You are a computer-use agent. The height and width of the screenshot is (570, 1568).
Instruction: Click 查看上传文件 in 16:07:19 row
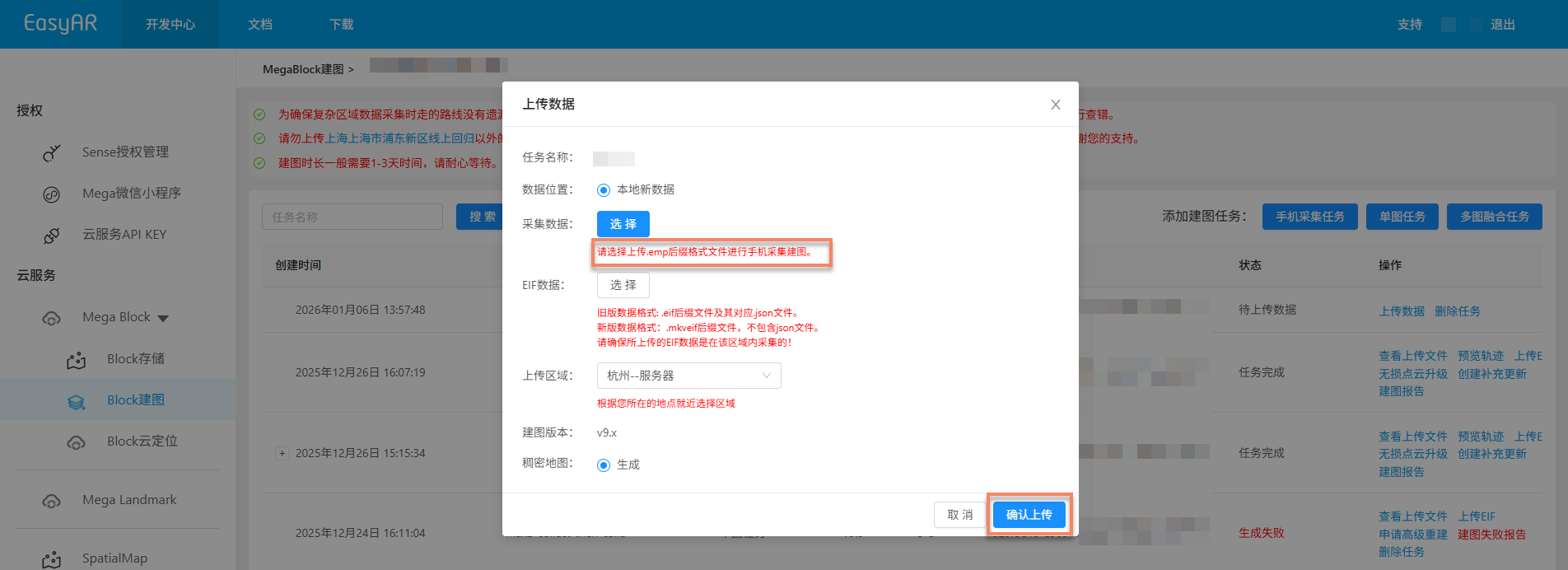[1413, 356]
